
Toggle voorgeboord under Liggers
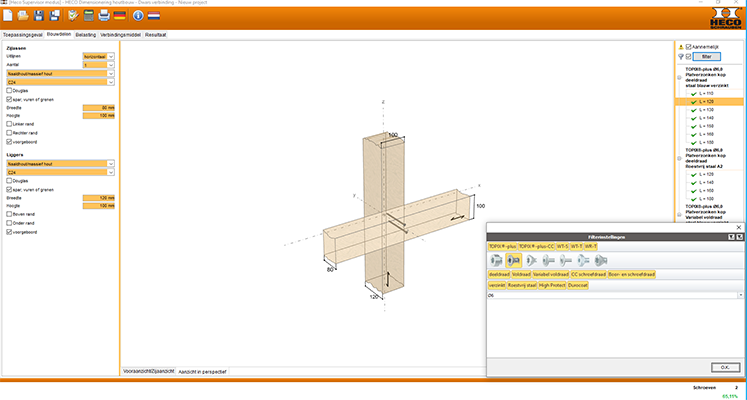coord(9,232)
